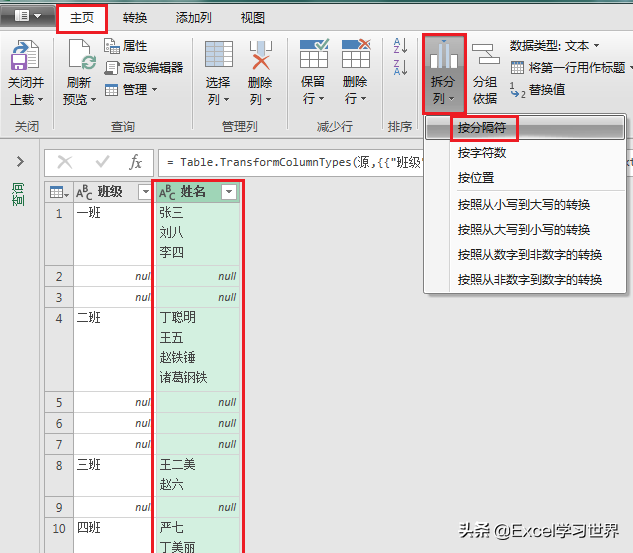Screen dimensions: 633x553
Task: Click the Remove Columns (删除列) icon
Action: click(x=261, y=54)
